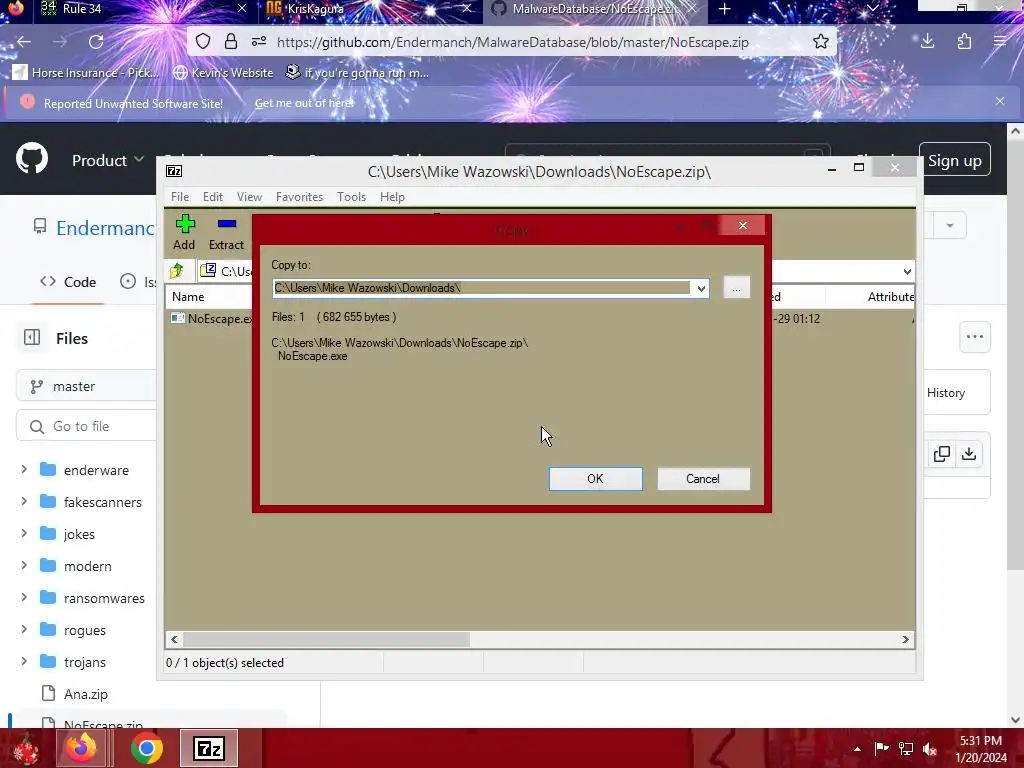
Task: Expand the ransomwares folder
Action: click(24, 598)
